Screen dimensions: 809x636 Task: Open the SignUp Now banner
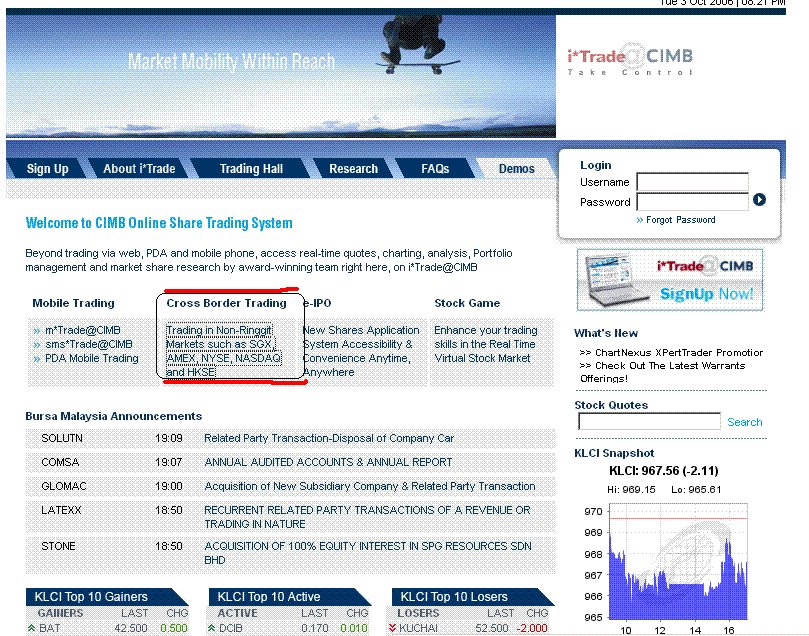click(x=670, y=280)
